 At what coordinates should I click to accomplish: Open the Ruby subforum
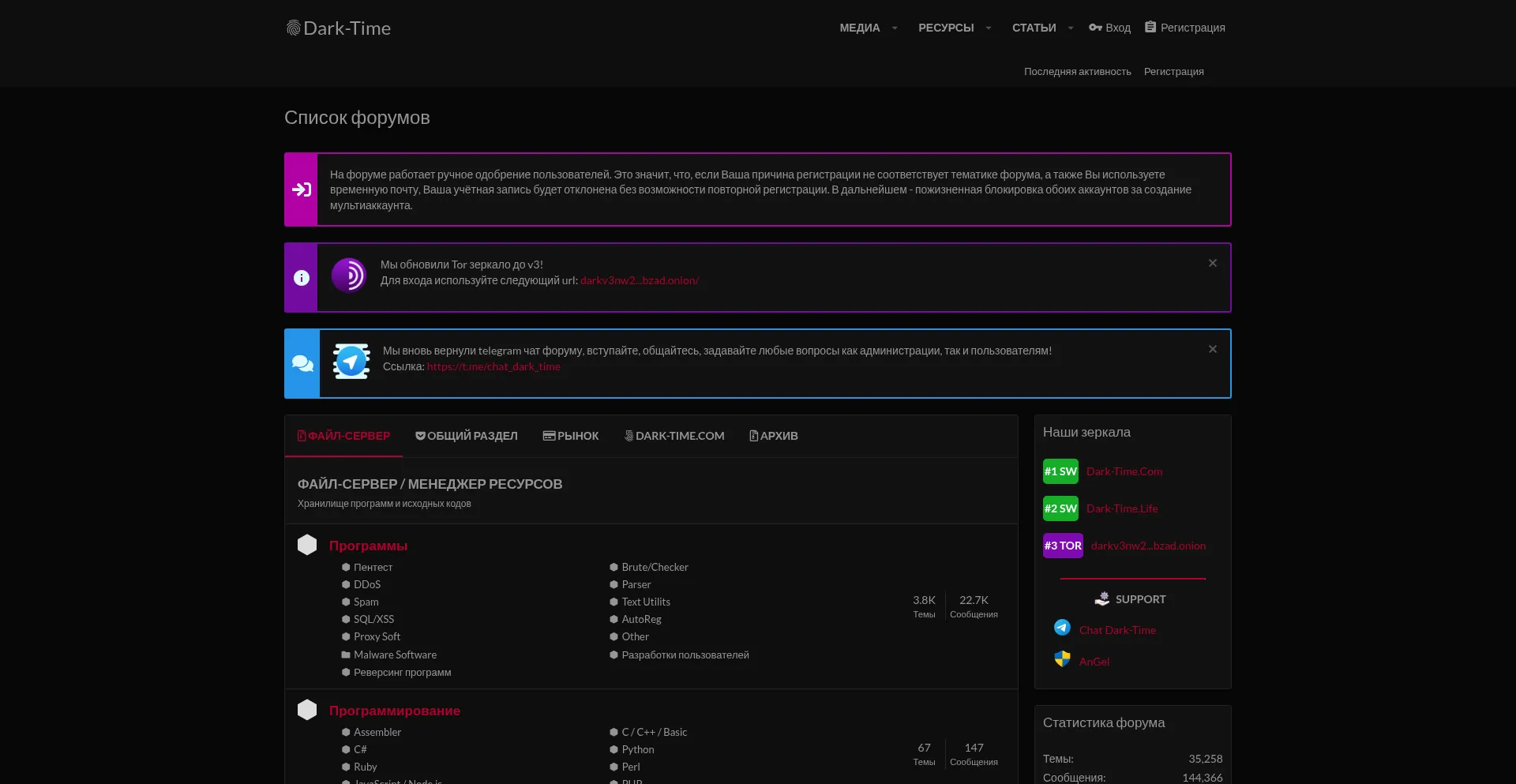tap(365, 767)
